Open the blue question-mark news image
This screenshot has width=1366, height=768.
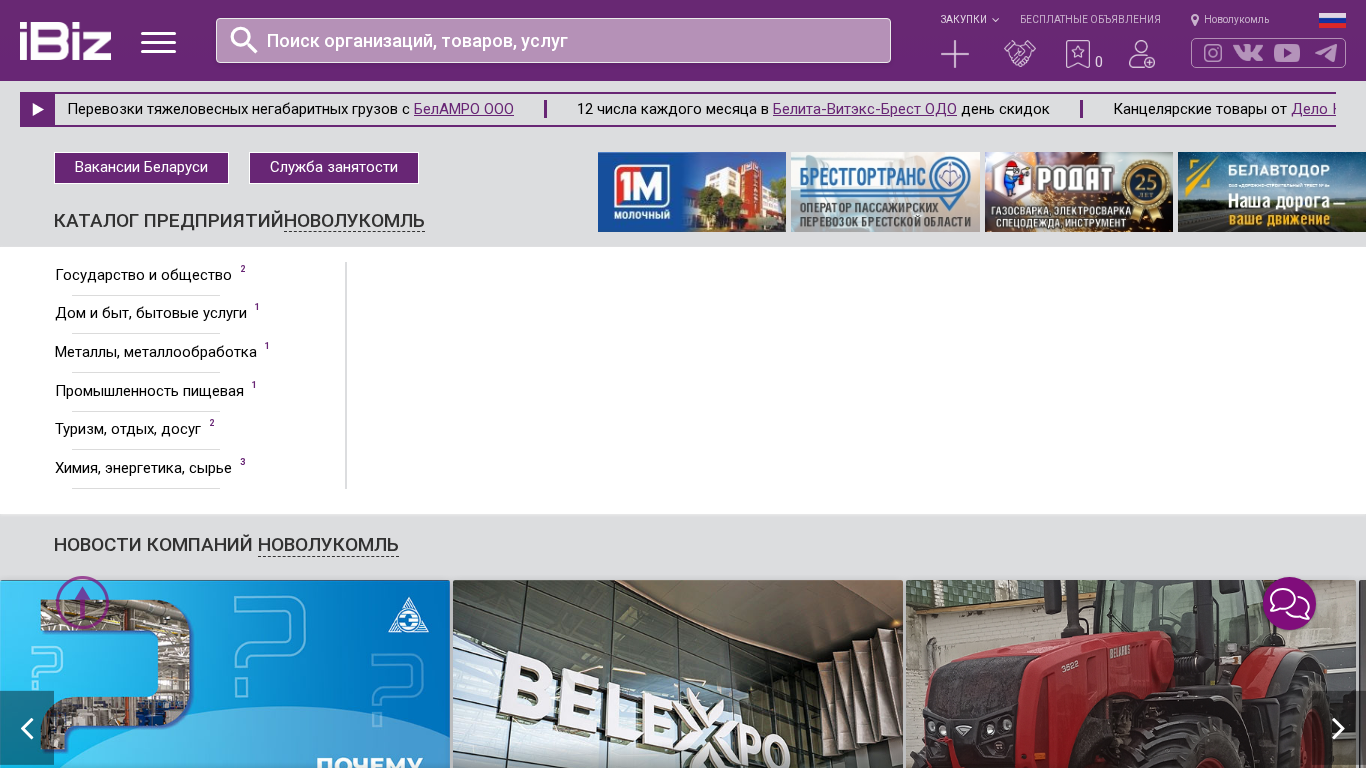225,674
